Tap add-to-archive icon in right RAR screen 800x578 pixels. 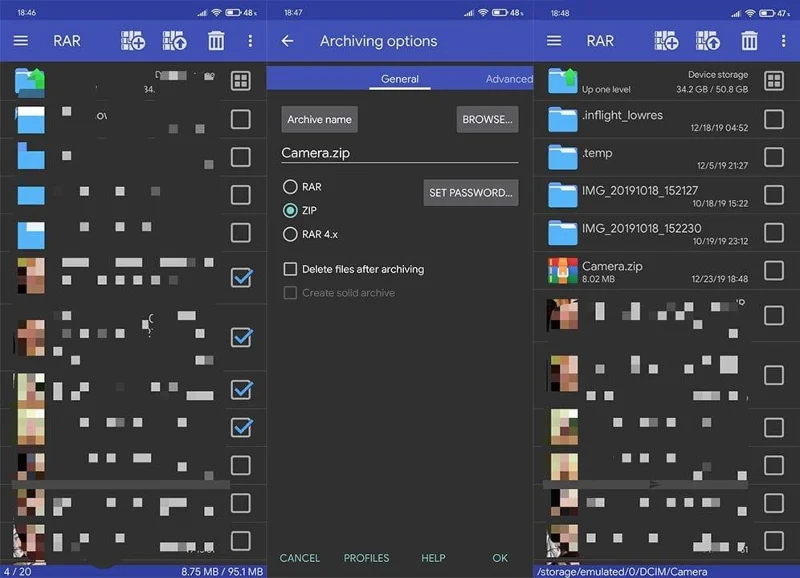click(x=666, y=41)
